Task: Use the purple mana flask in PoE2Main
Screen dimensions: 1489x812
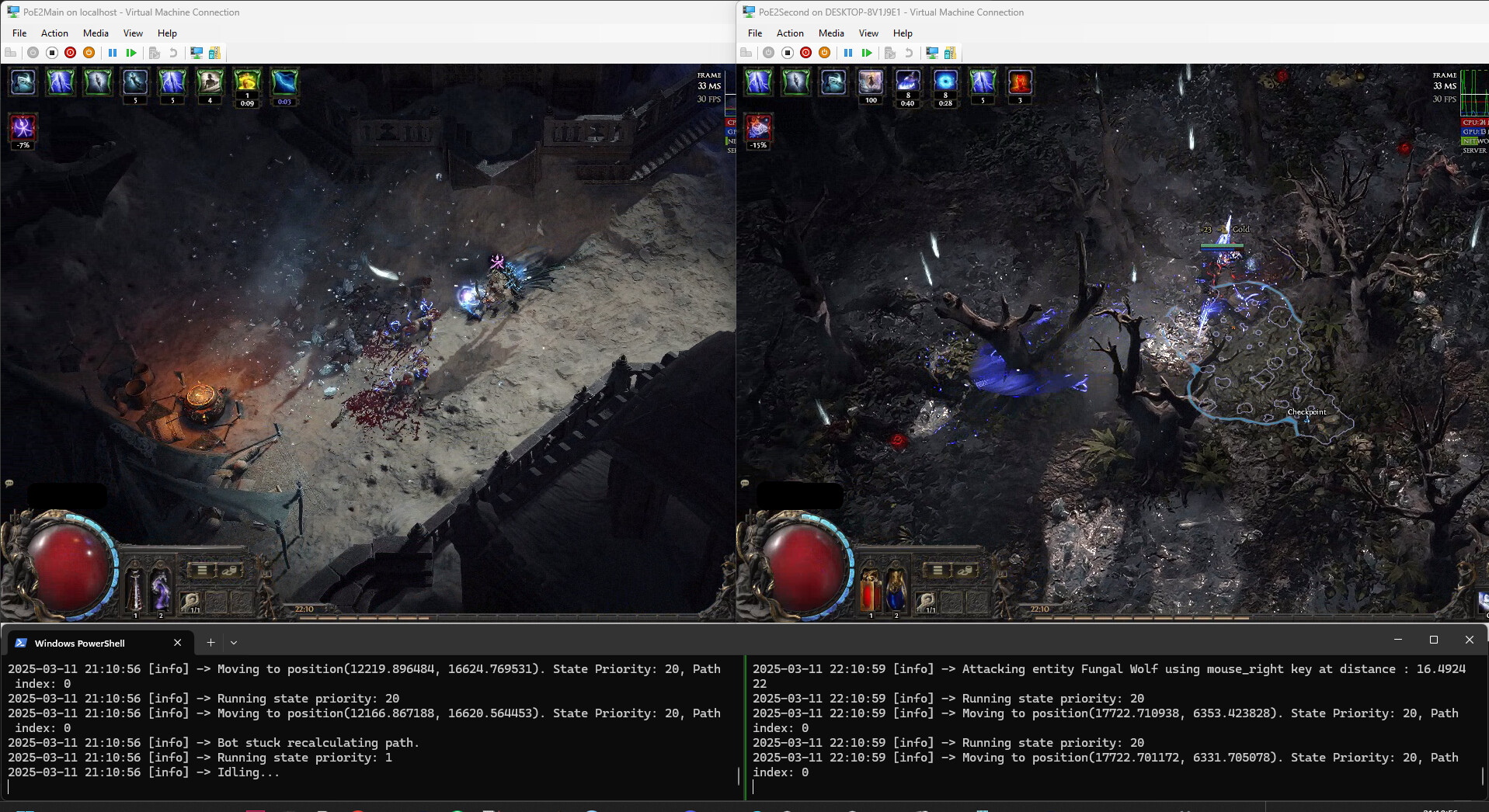Action: [161, 591]
